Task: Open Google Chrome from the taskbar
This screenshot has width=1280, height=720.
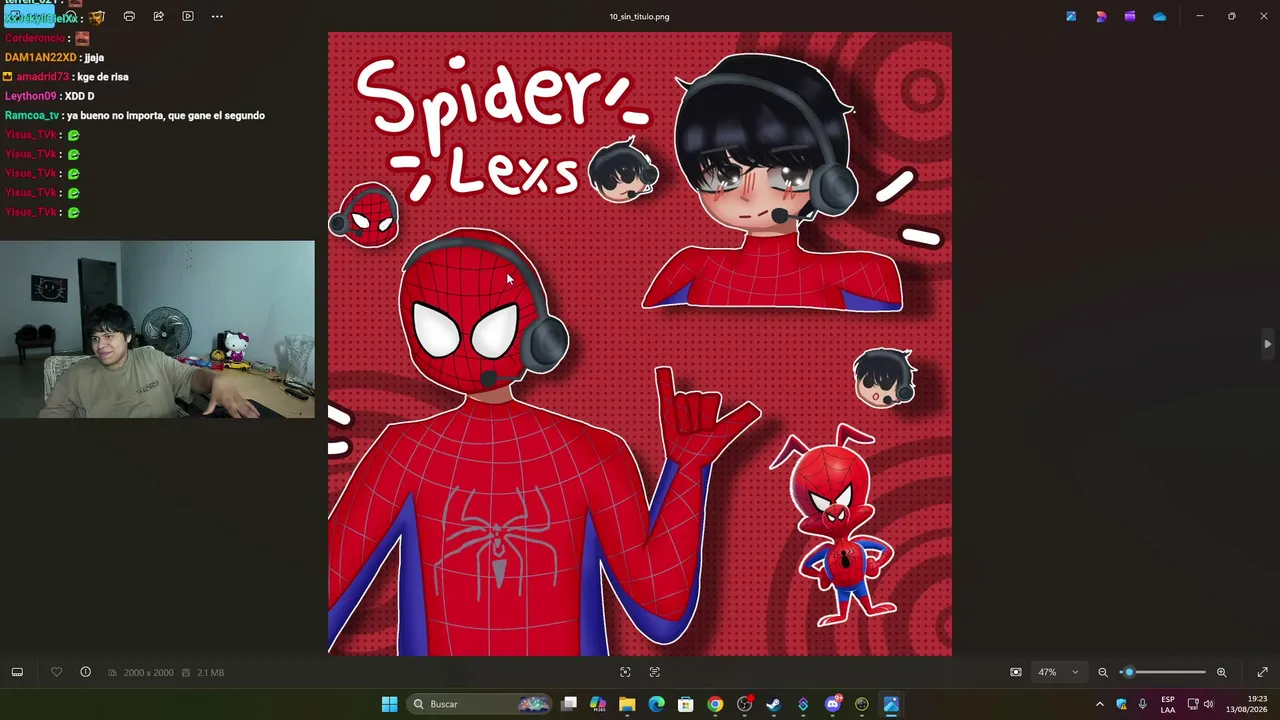Action: [715, 704]
